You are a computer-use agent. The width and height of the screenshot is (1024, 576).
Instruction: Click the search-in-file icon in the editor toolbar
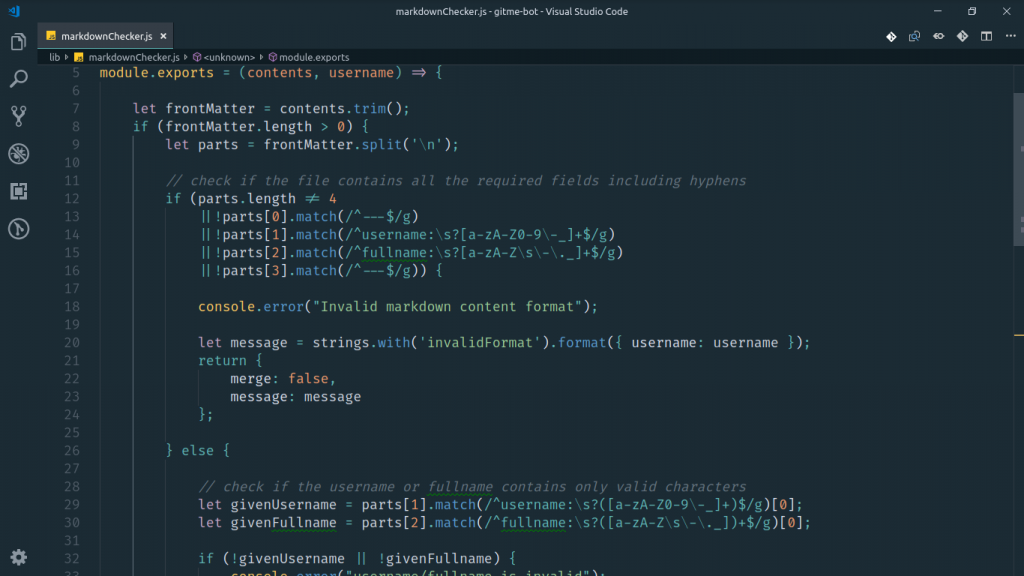(913, 35)
